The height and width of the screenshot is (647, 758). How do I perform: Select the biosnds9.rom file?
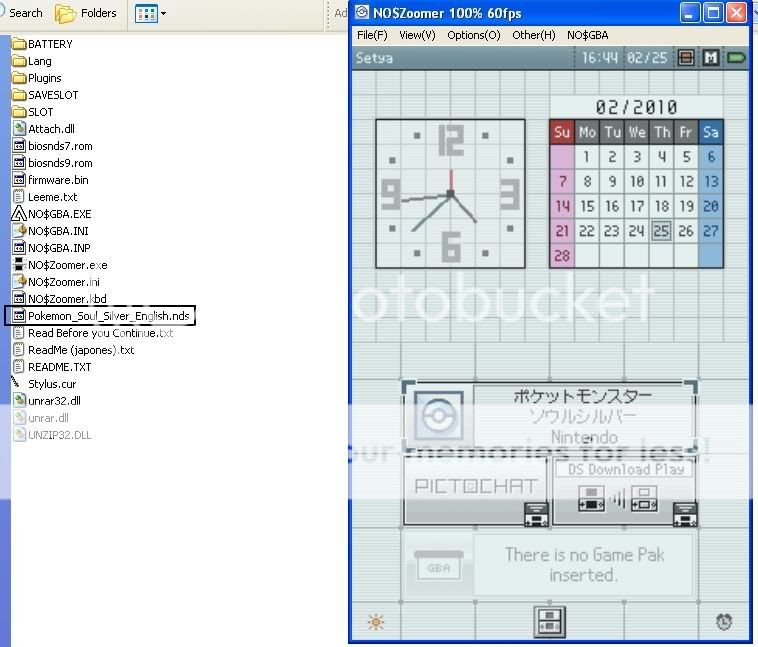click(53, 163)
